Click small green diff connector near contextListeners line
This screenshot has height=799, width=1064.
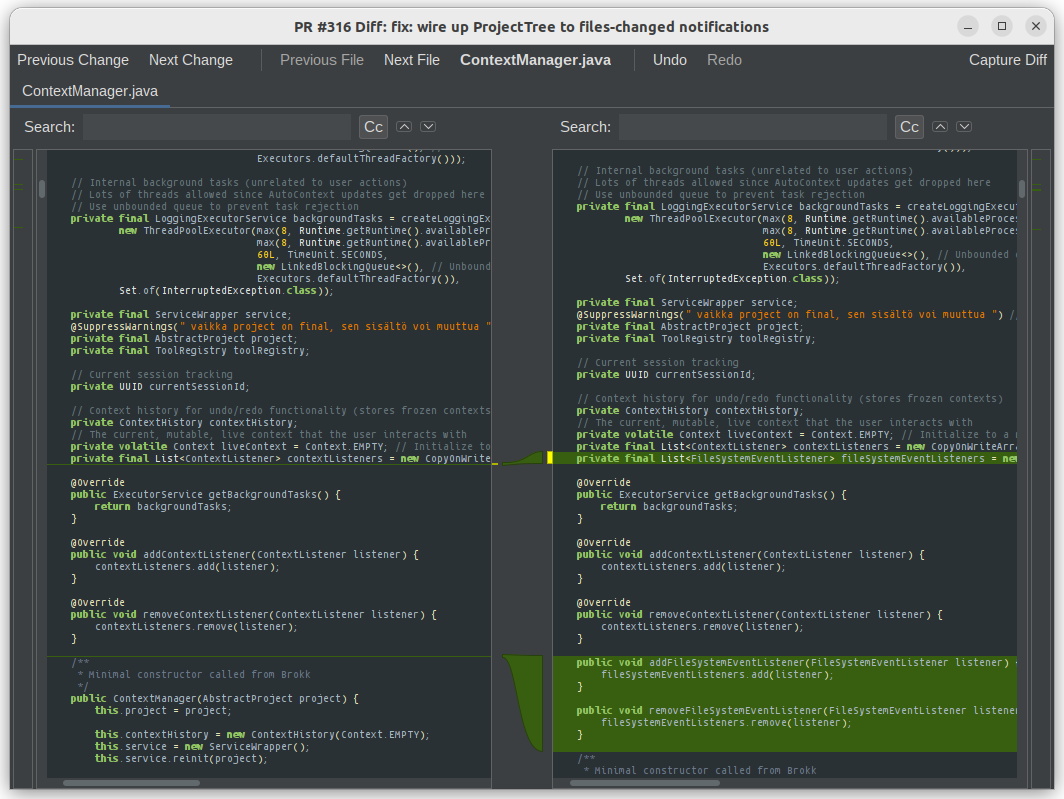point(524,460)
